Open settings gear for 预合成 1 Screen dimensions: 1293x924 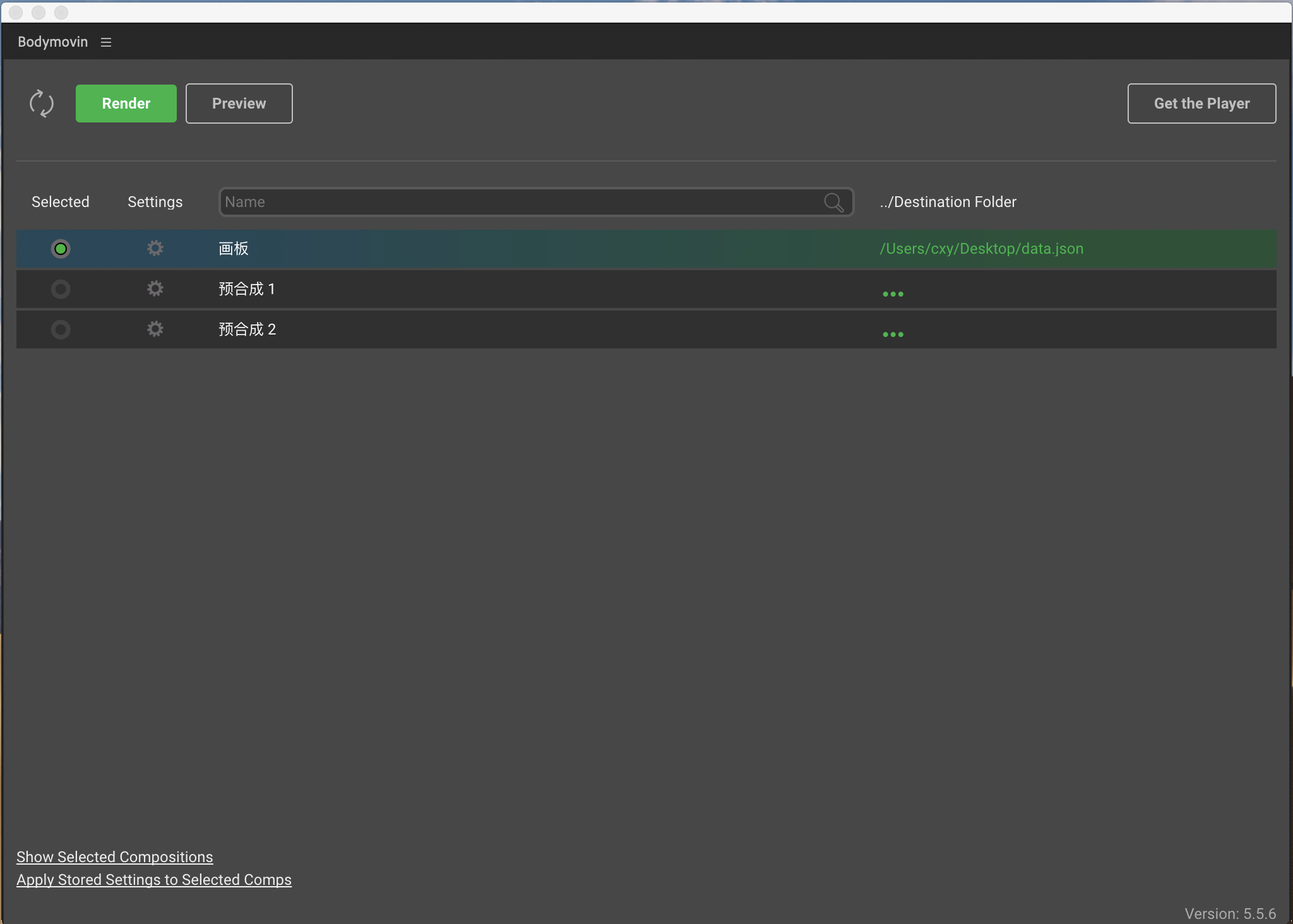[155, 289]
